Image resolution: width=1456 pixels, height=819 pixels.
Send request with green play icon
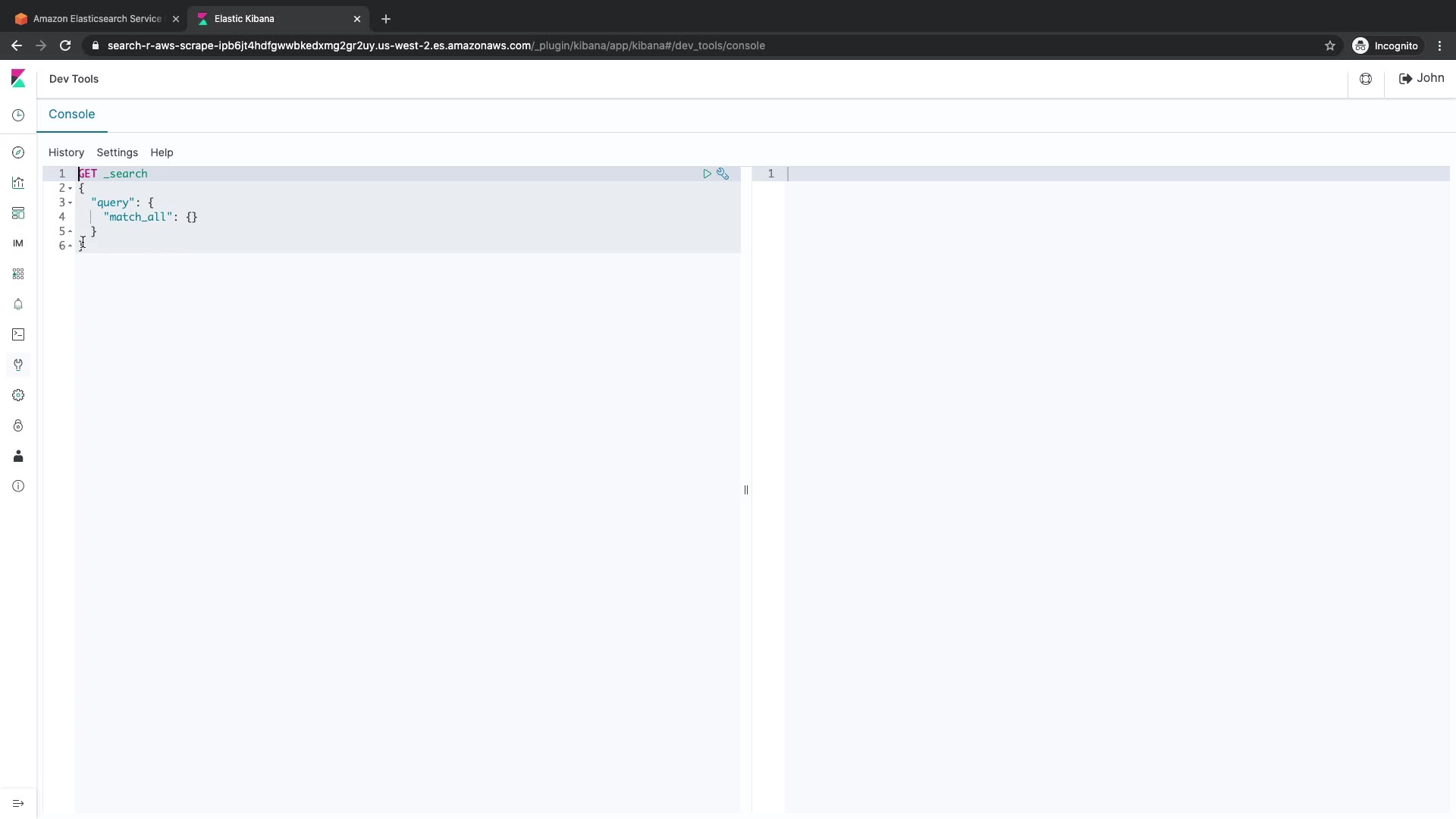point(707,174)
